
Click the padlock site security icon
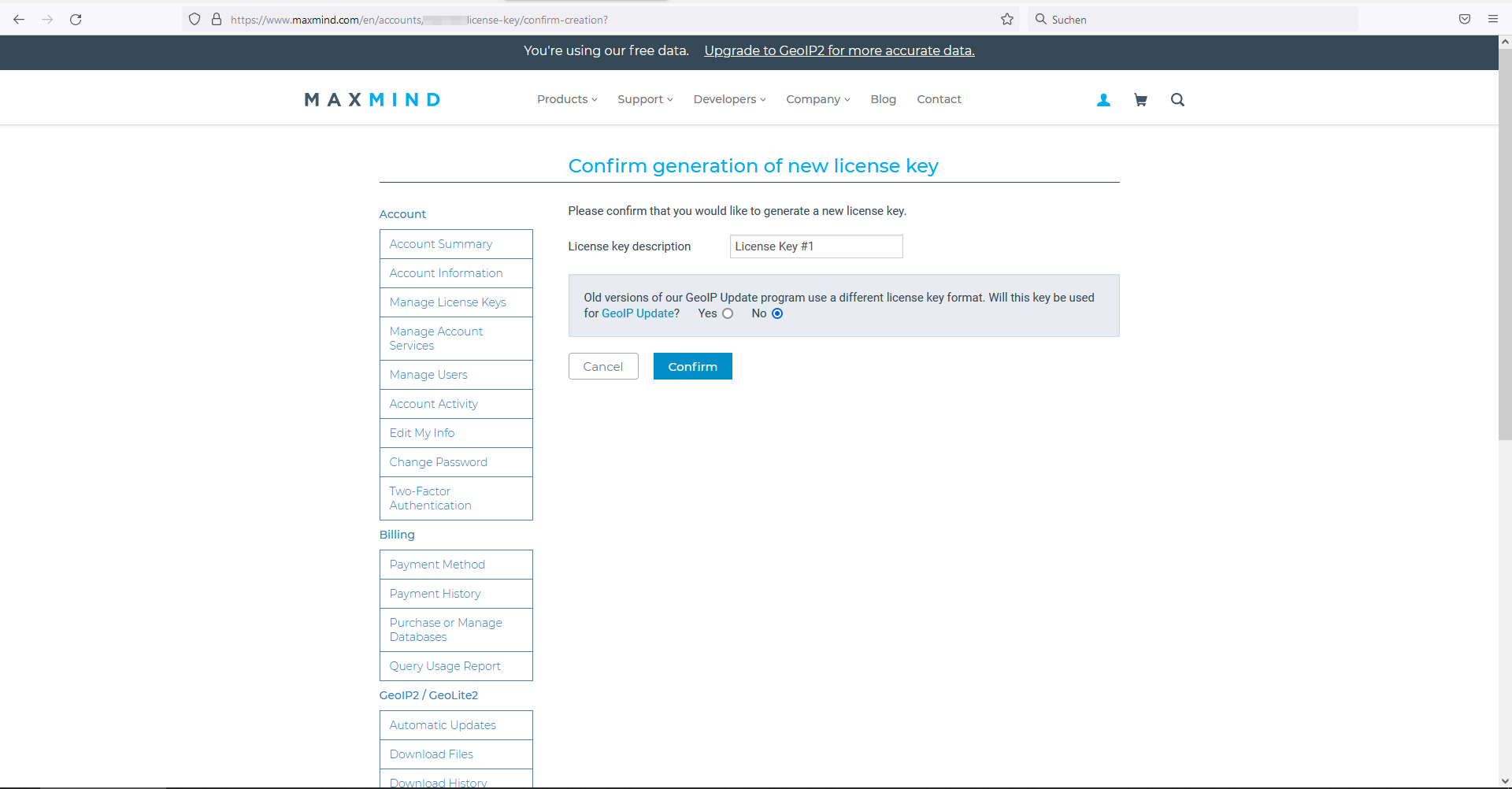[217, 20]
